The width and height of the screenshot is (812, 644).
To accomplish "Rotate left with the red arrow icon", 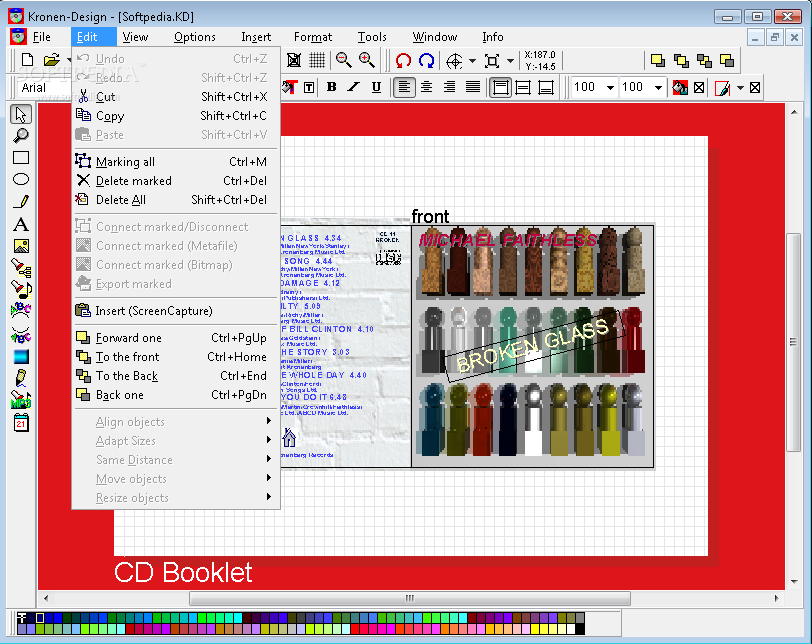I will tap(403, 61).
